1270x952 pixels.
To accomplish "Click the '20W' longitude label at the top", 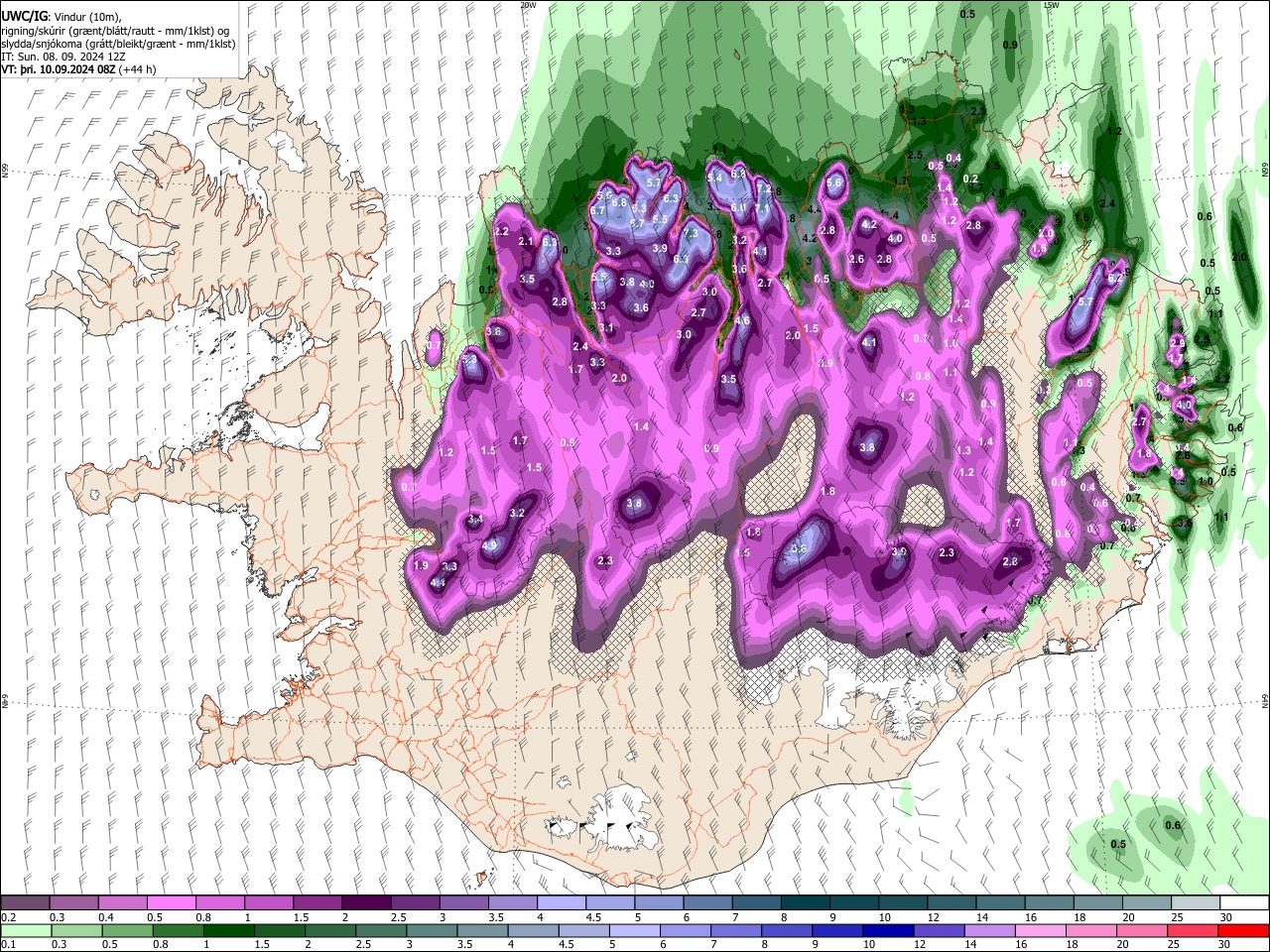I will [x=528, y=5].
